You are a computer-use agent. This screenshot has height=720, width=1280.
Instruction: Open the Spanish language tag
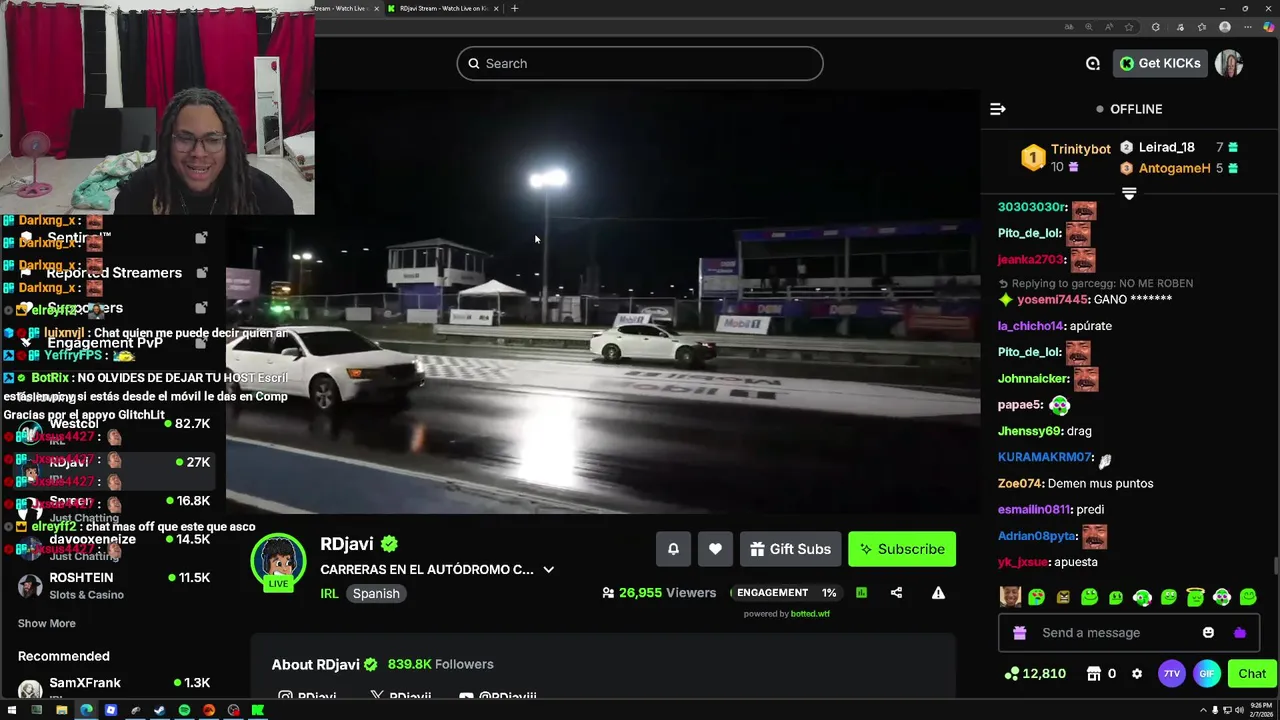376,593
